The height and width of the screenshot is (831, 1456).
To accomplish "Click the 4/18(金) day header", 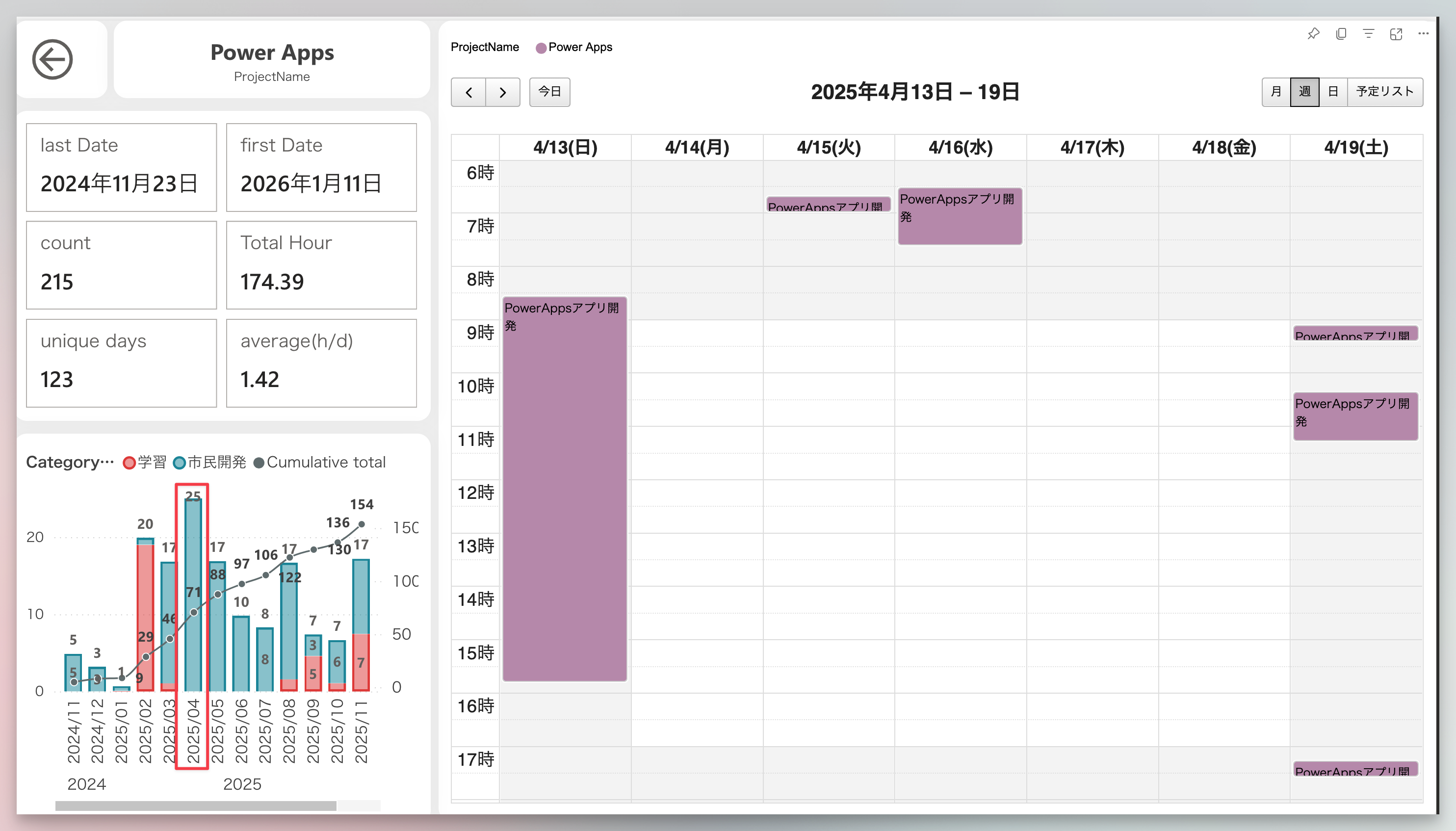I will point(1224,148).
